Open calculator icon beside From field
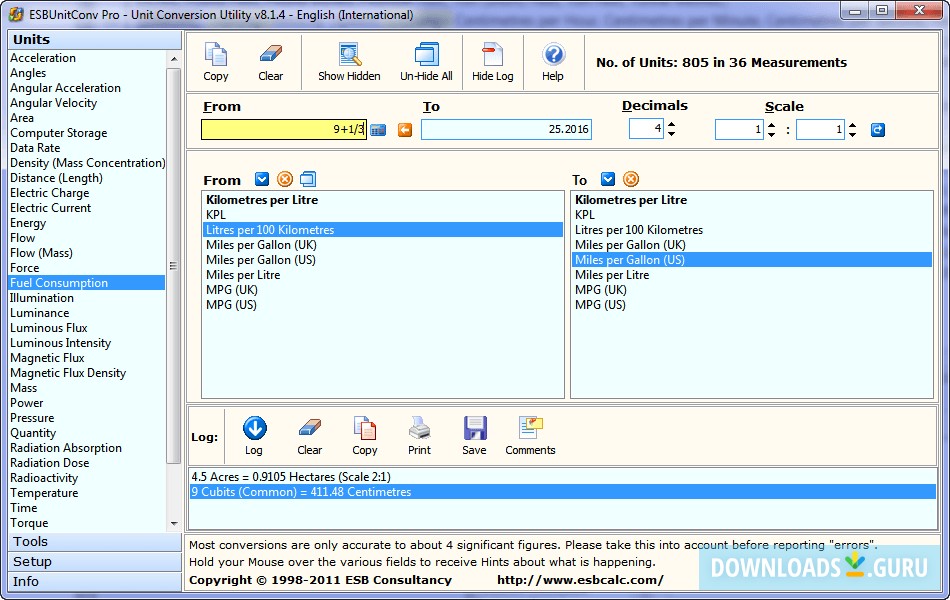 point(378,130)
